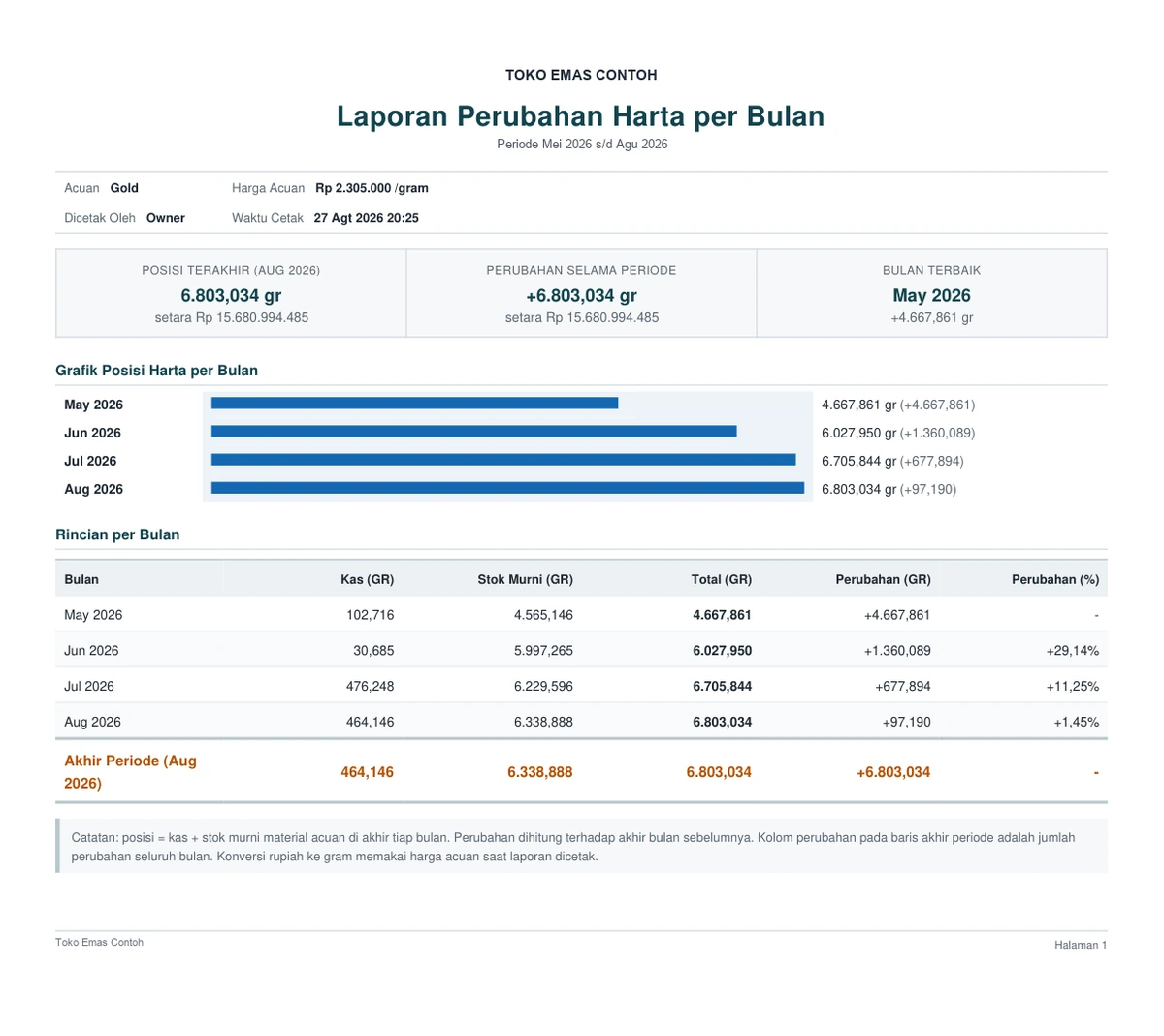Image resolution: width=1164 pixels, height=1036 pixels.
Task: Click the Perubahan (%) column header
Action: pyautogui.click(x=1055, y=579)
